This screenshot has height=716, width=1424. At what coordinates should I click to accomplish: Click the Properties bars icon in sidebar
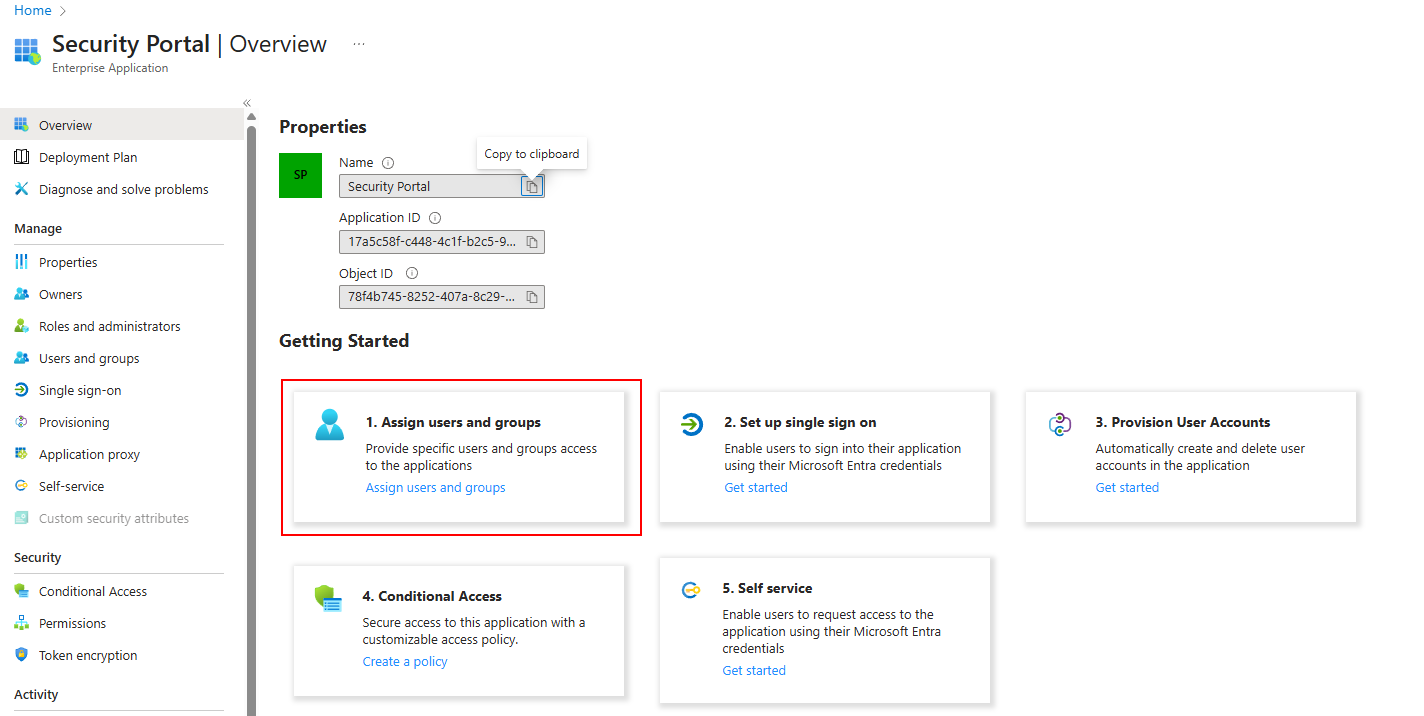[21, 262]
